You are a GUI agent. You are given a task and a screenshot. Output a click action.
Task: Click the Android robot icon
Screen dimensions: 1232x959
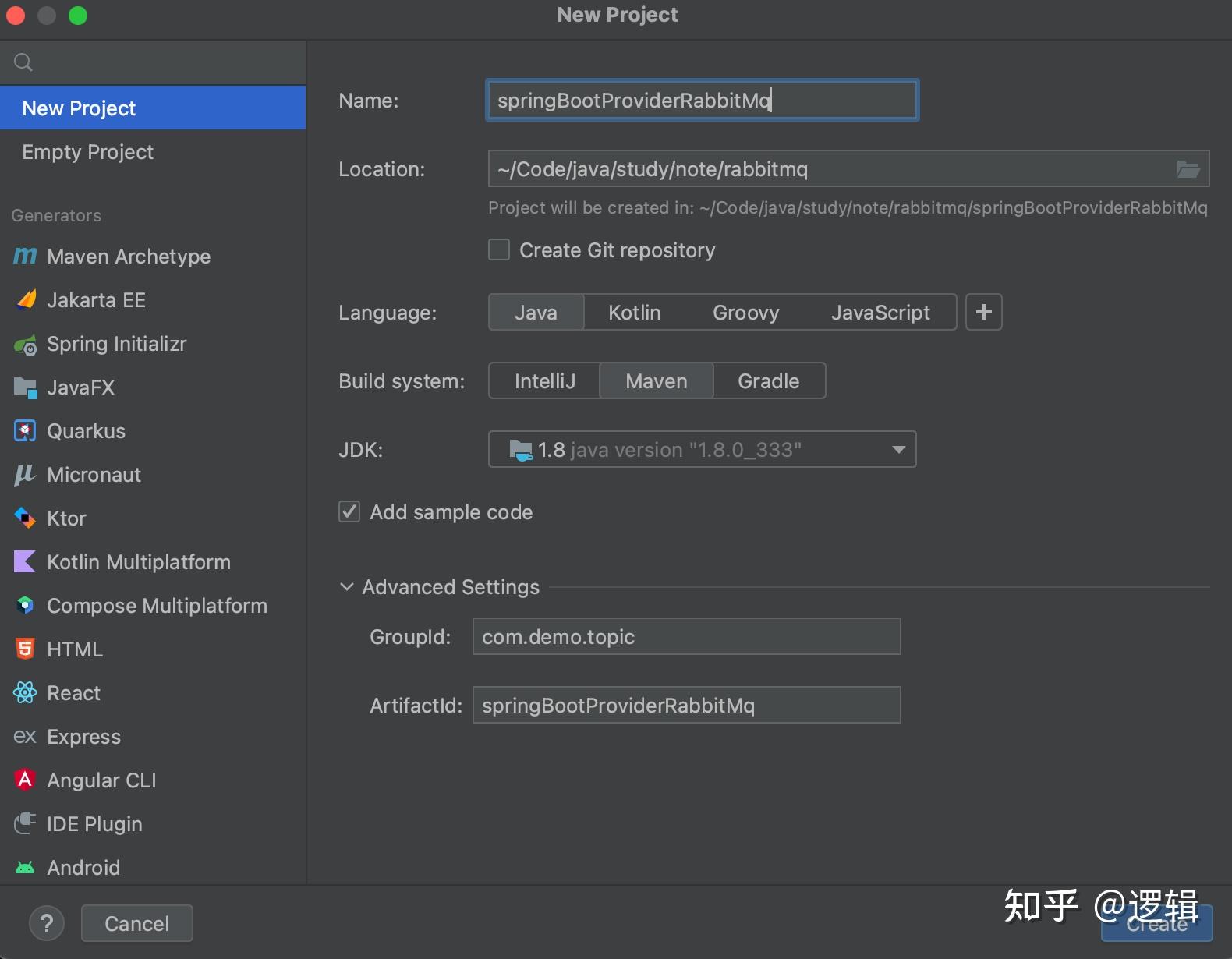point(25,867)
